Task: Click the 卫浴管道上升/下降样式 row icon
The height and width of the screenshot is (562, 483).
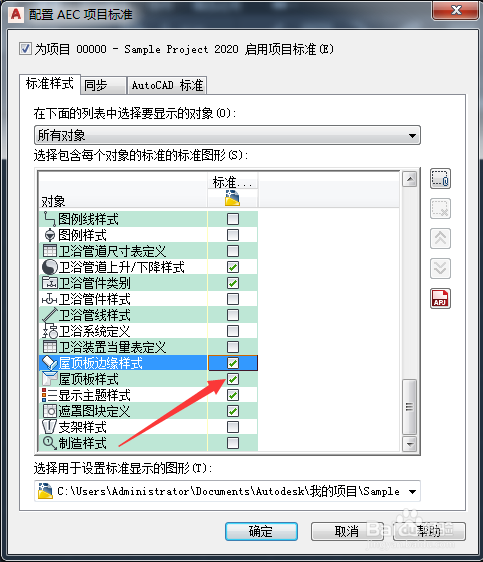Action: 49,267
